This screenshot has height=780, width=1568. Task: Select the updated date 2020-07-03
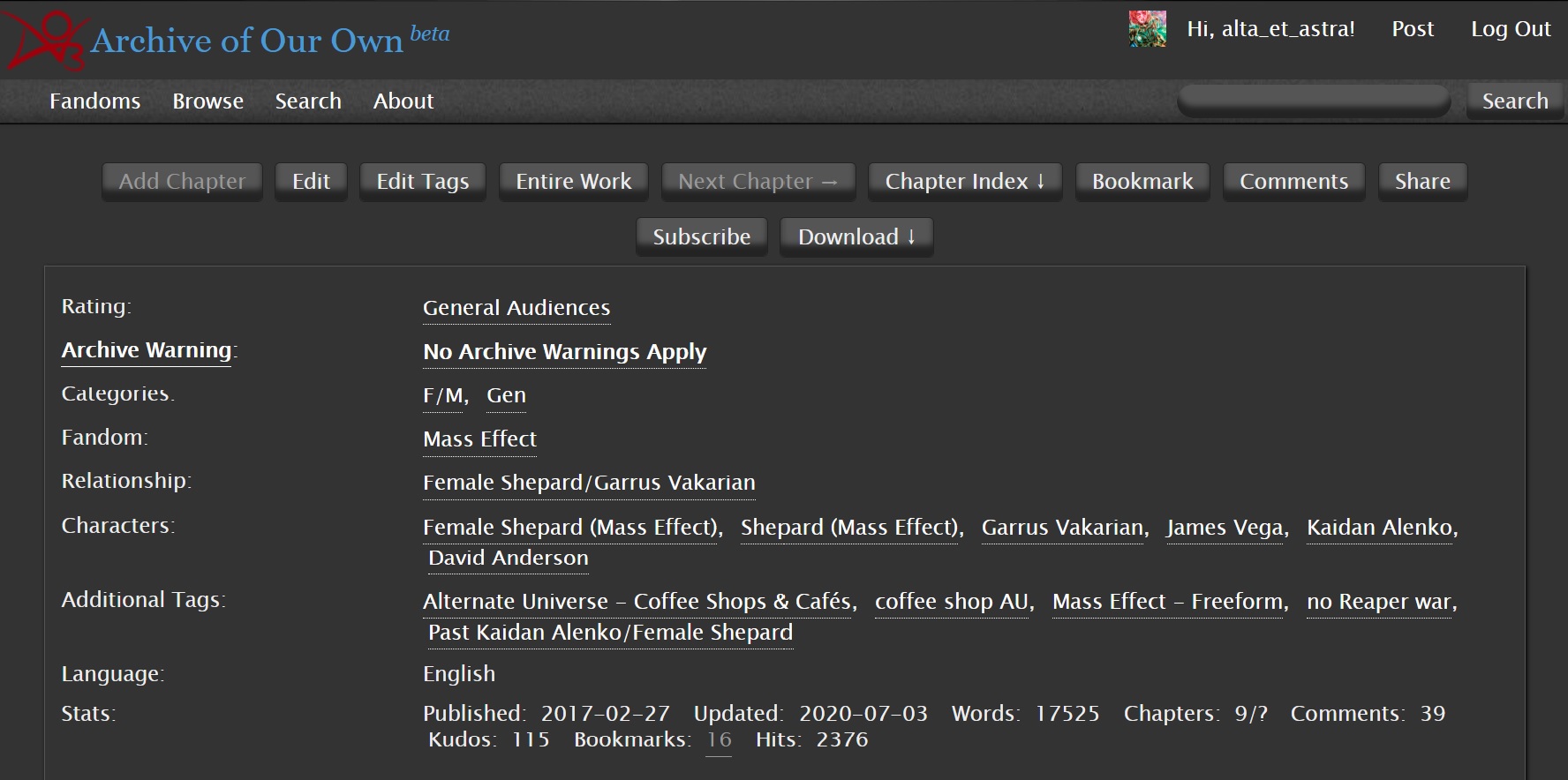[863, 714]
